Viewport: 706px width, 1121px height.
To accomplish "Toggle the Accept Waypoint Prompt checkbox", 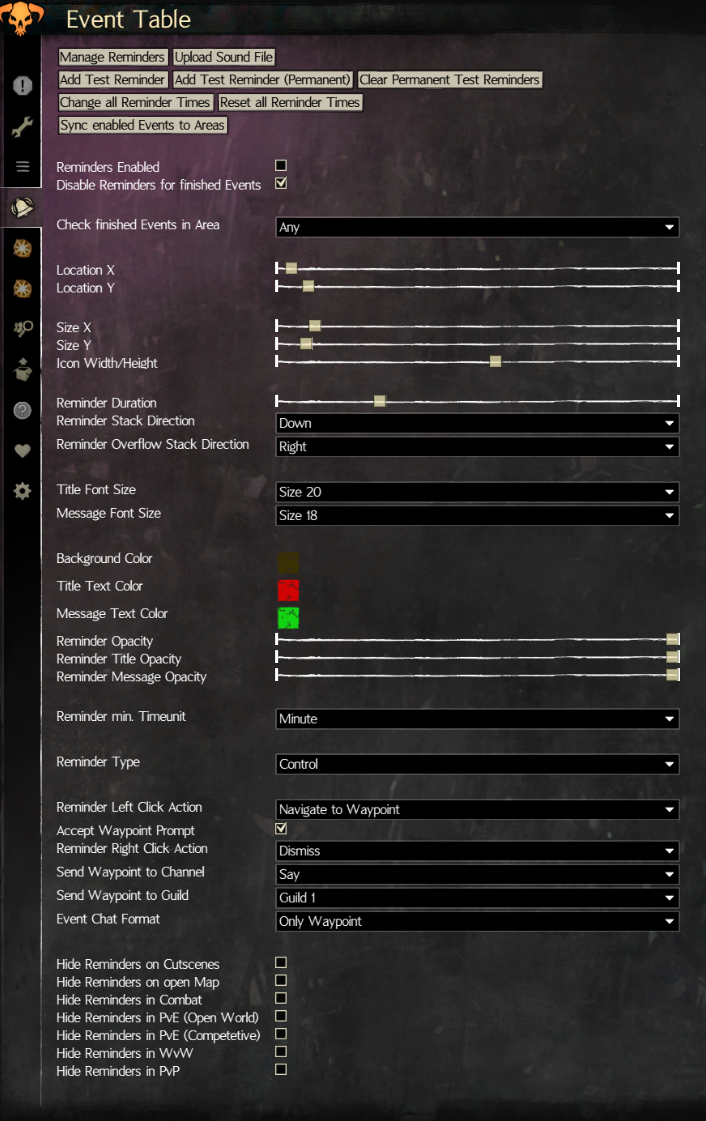I will click(x=281, y=829).
